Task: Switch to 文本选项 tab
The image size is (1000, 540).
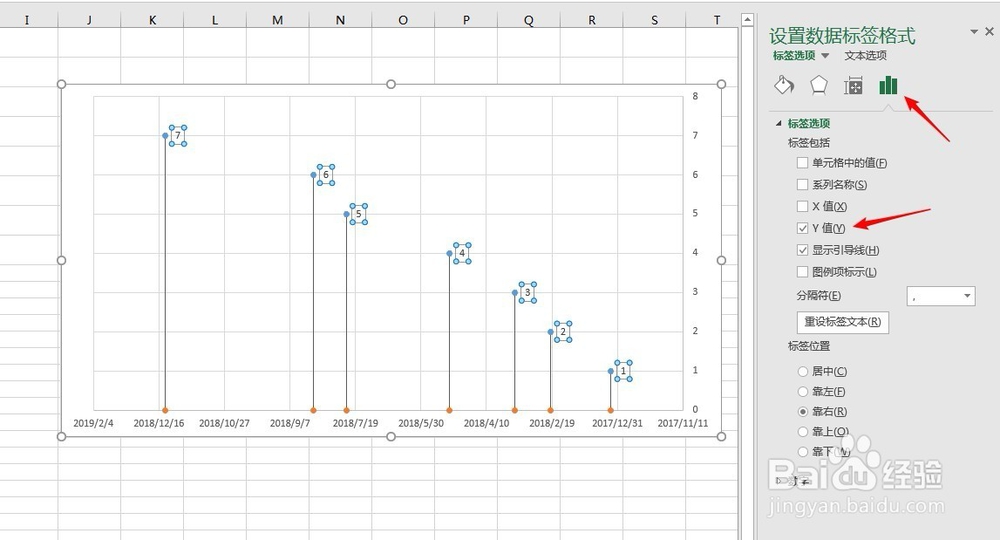Action: pos(865,55)
